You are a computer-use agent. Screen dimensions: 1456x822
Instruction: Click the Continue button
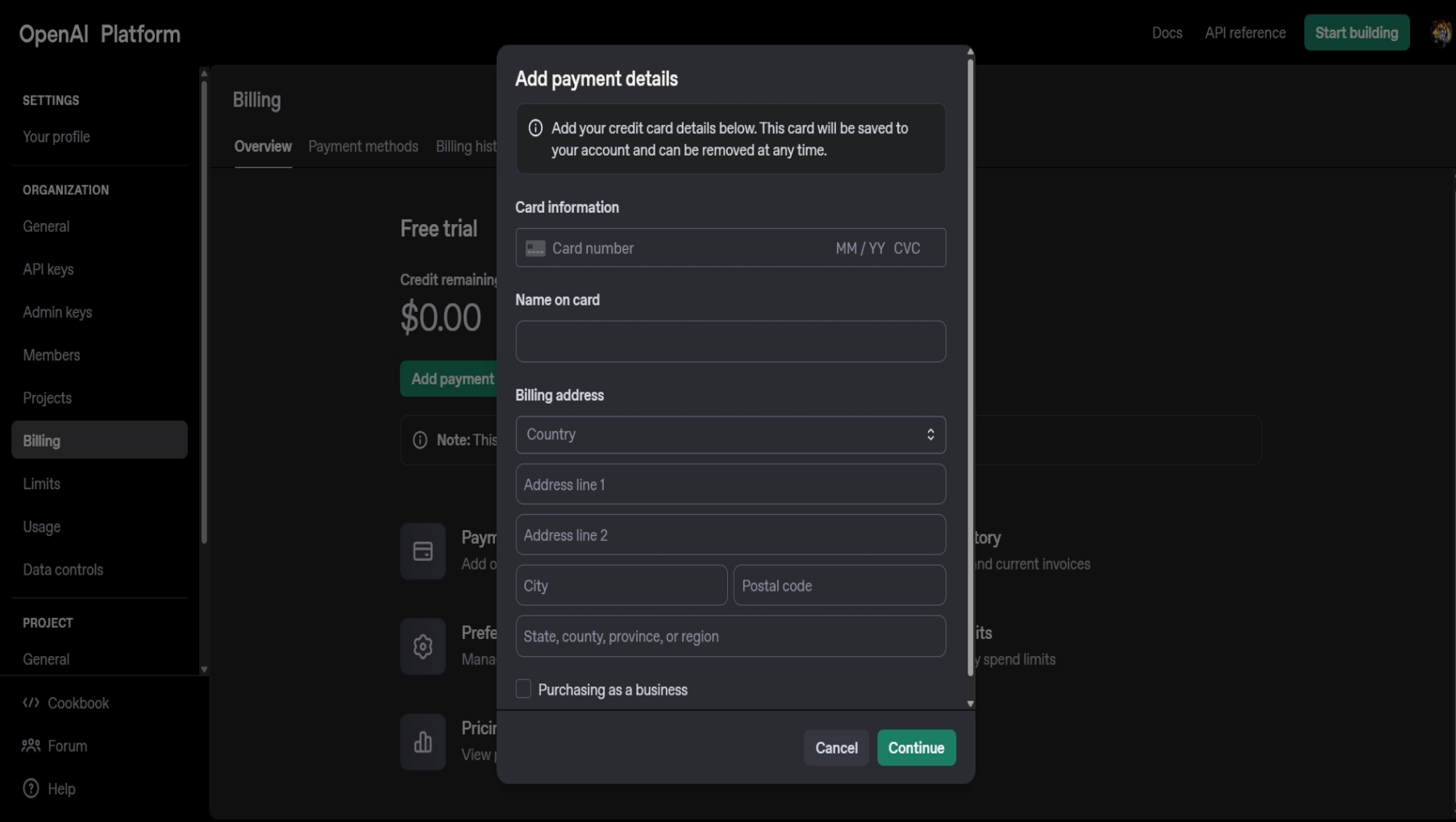click(916, 748)
